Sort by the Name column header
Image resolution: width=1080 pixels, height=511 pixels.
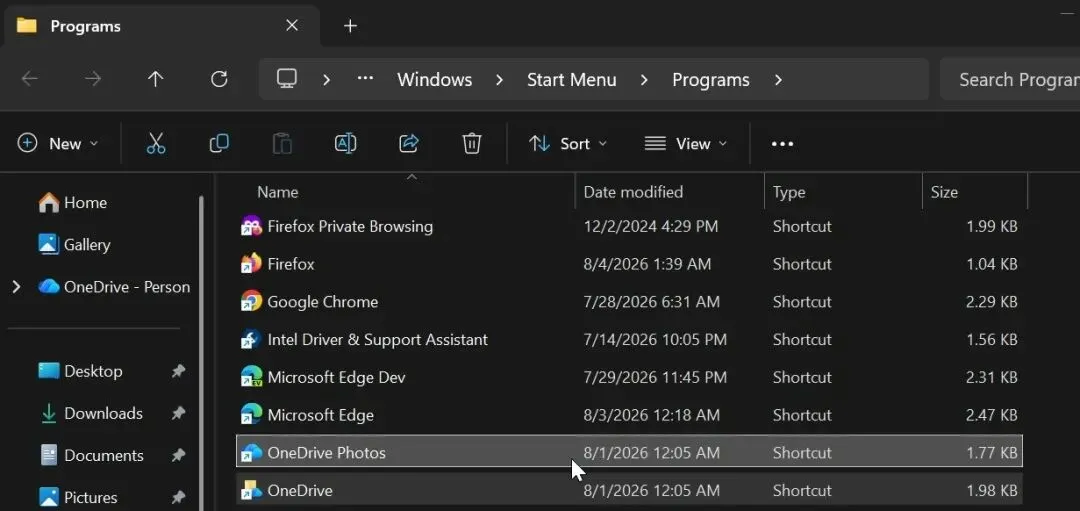[406, 192]
